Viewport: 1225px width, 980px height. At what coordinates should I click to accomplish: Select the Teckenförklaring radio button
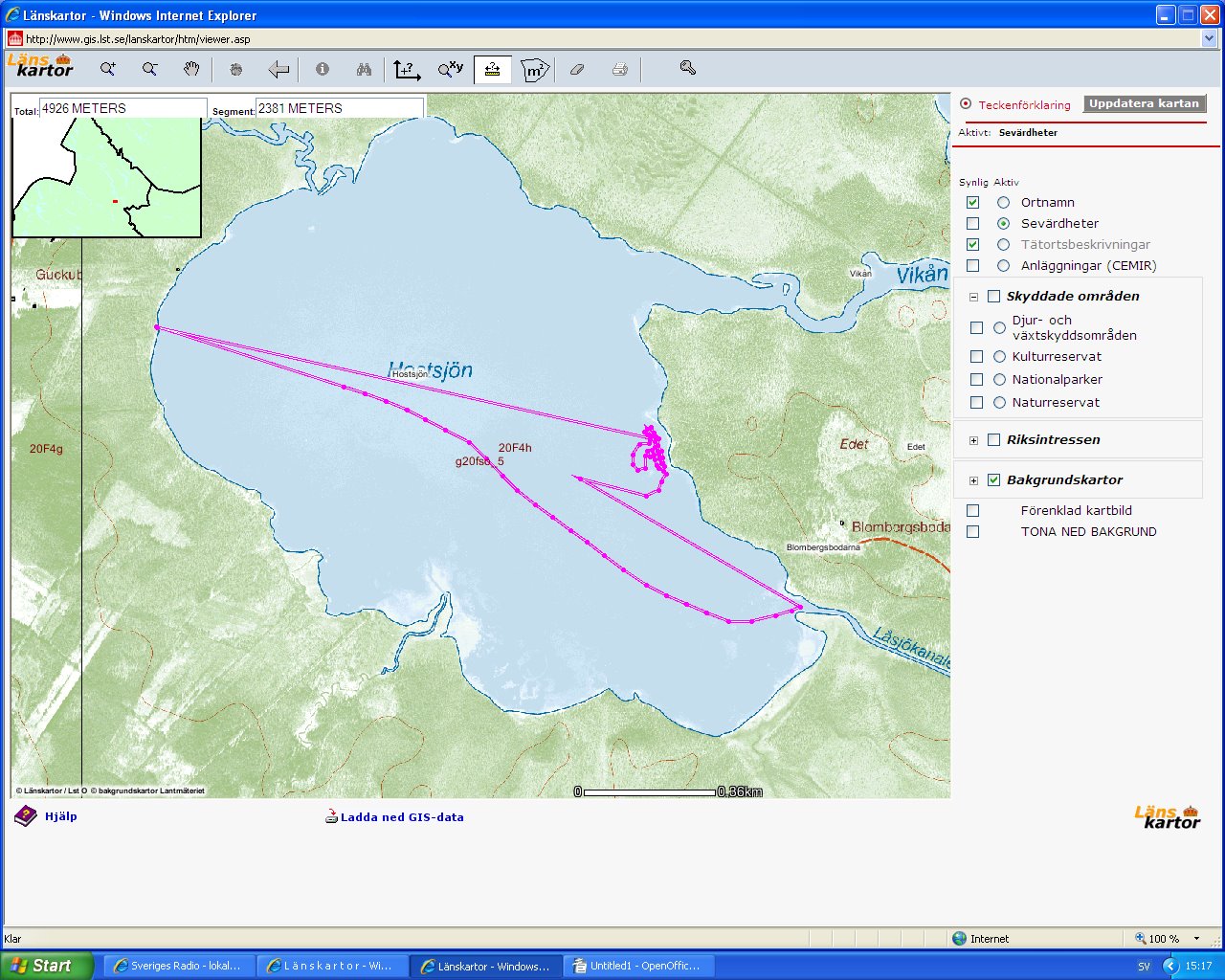tap(966, 104)
